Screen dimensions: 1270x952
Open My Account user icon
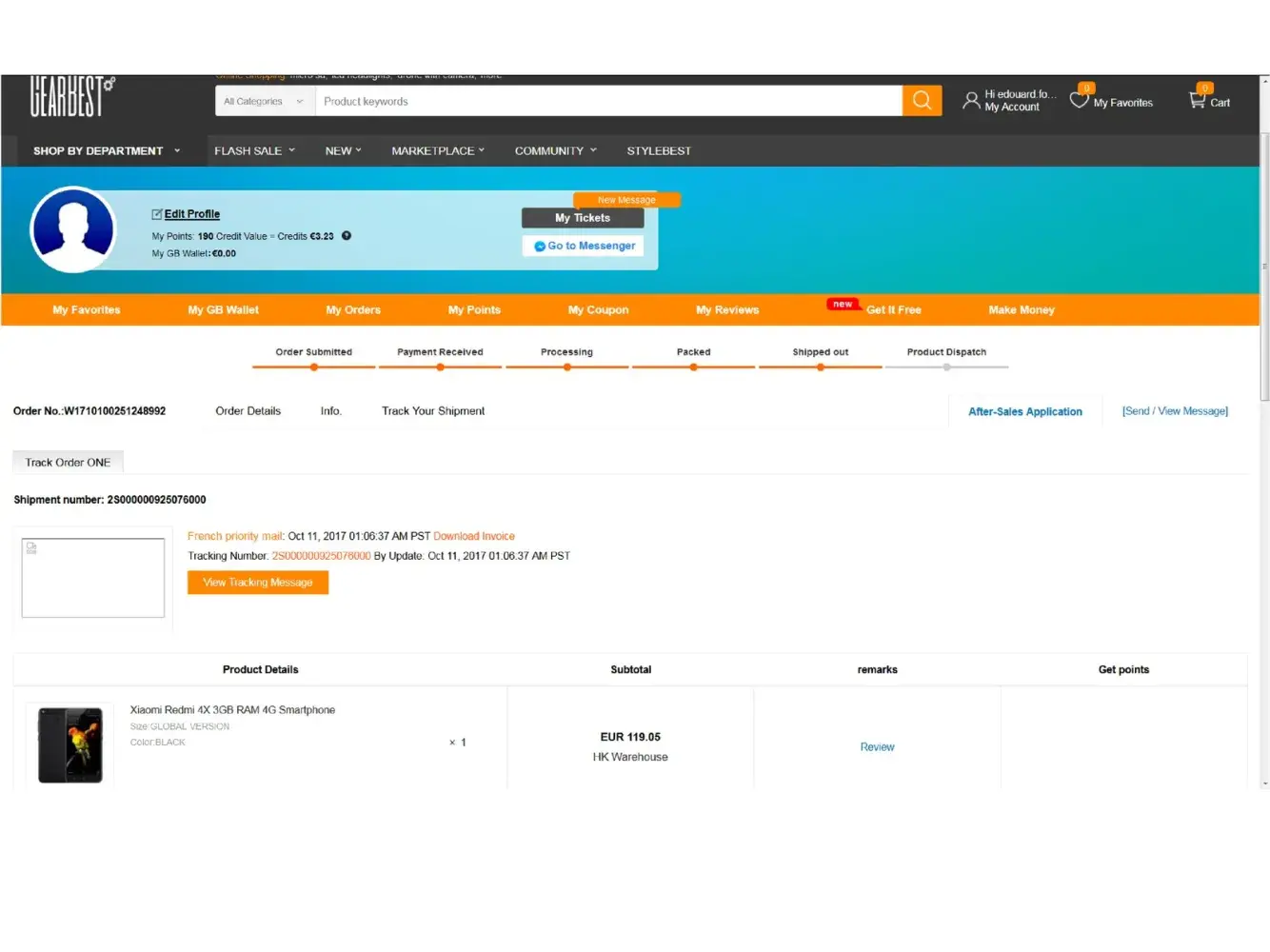point(971,100)
